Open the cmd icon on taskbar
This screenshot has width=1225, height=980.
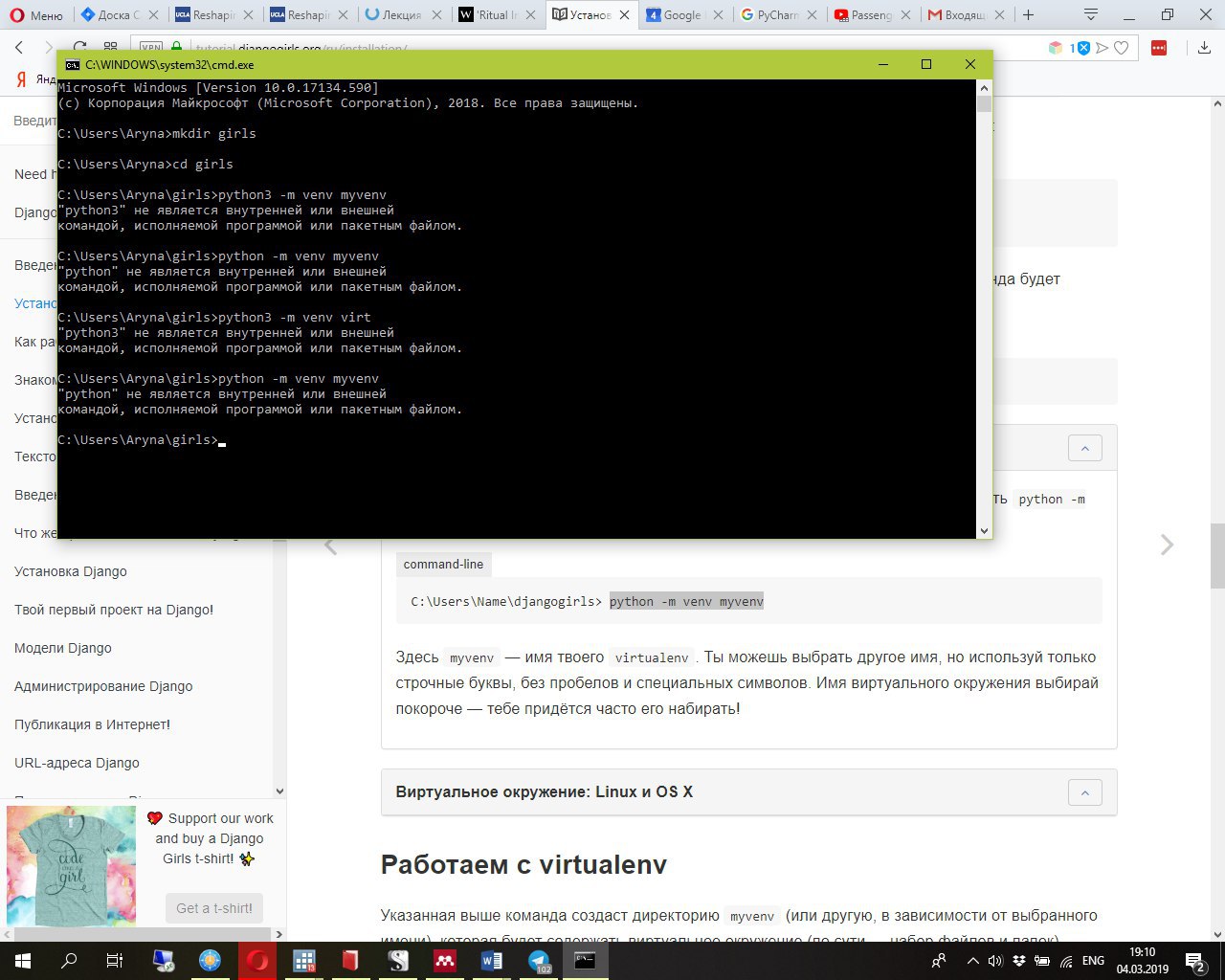[586, 961]
